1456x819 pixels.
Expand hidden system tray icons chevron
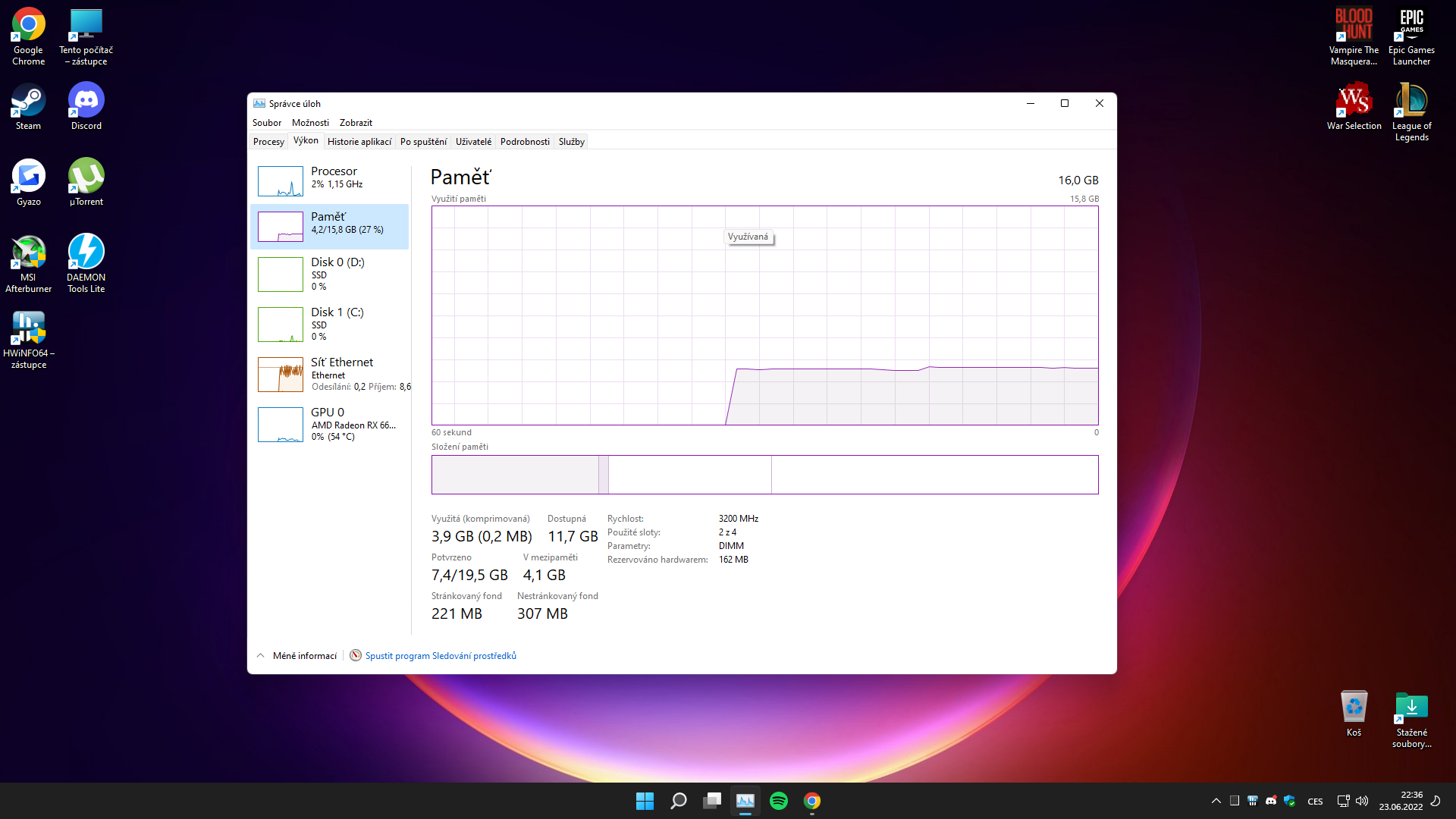coord(1216,801)
